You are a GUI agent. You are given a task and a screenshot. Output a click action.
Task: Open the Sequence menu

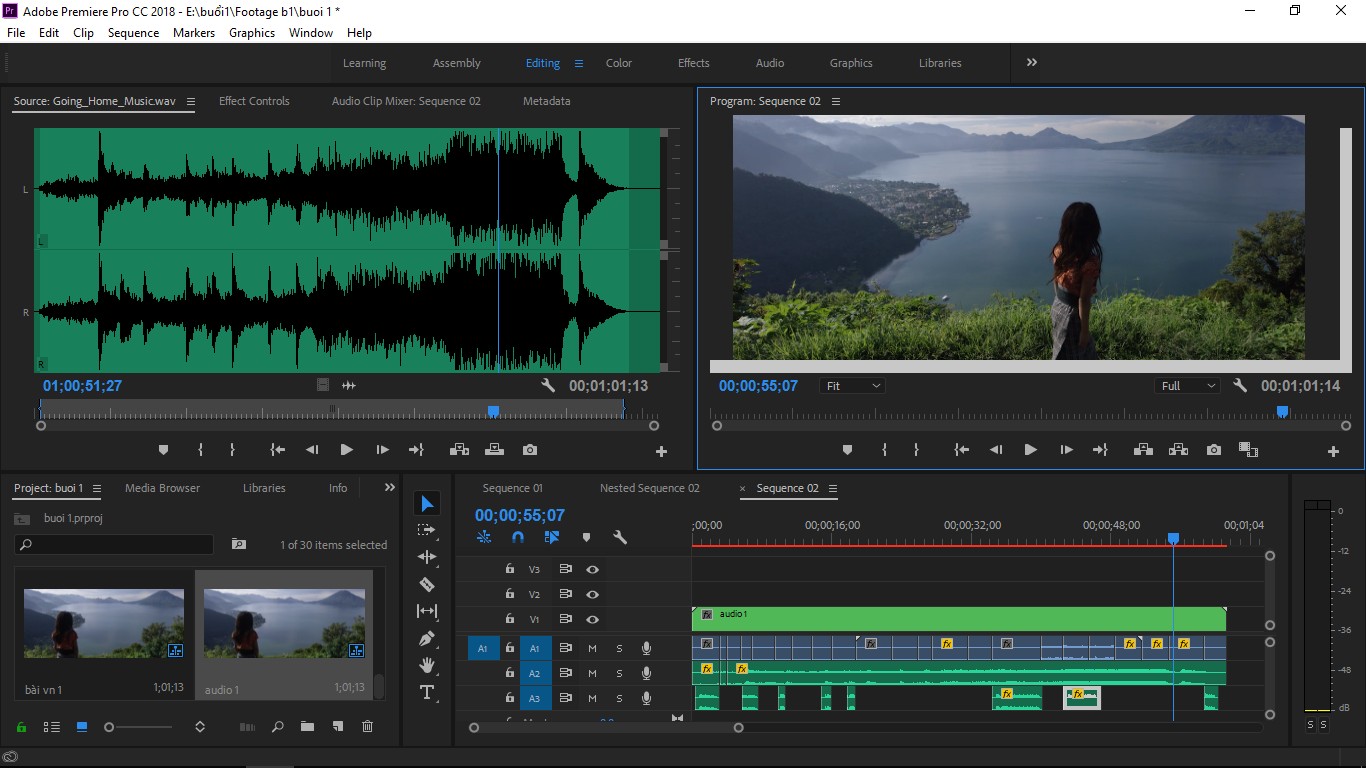click(133, 33)
